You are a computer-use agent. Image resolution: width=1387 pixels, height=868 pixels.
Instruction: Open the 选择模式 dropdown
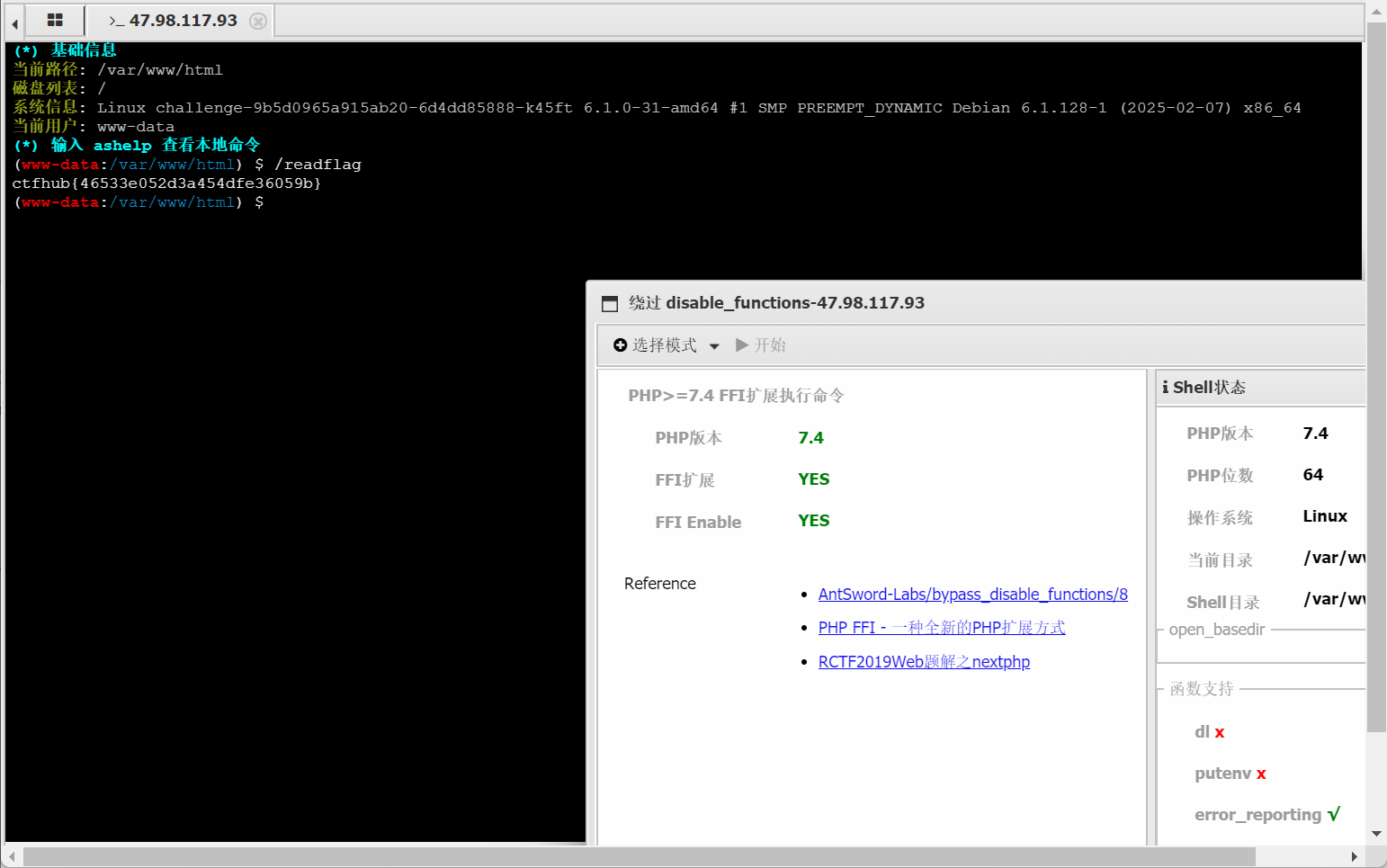point(714,345)
